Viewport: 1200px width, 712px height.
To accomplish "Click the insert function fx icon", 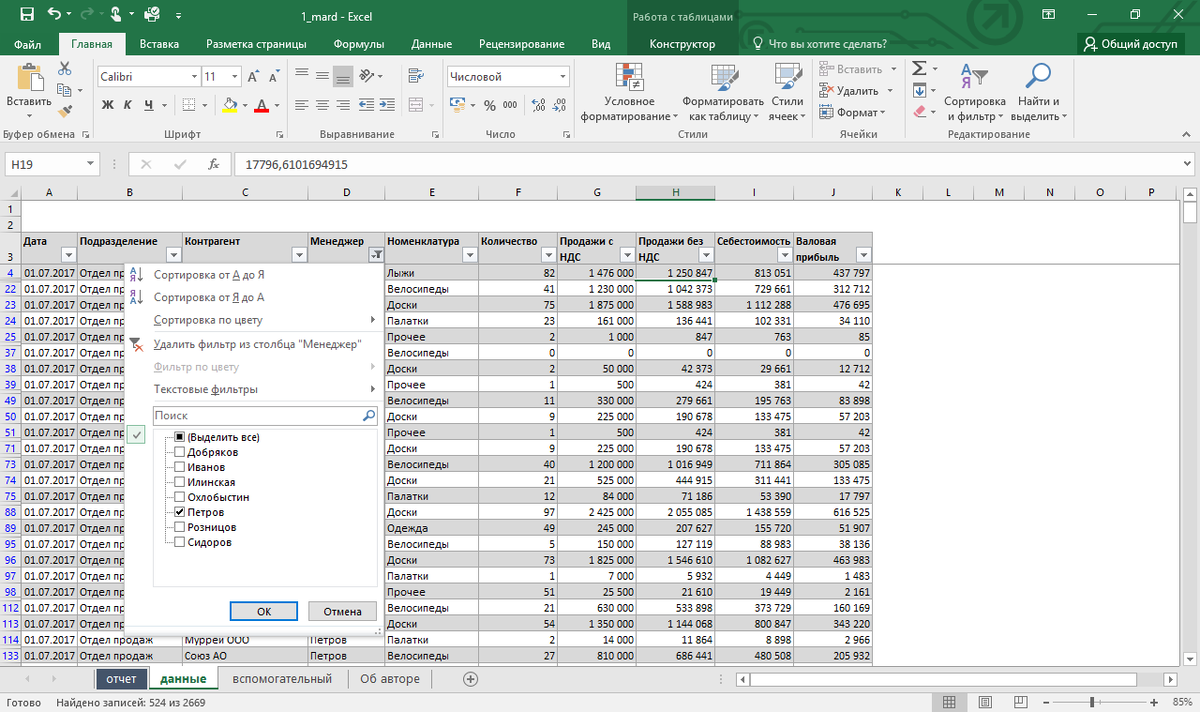I will click(213, 164).
